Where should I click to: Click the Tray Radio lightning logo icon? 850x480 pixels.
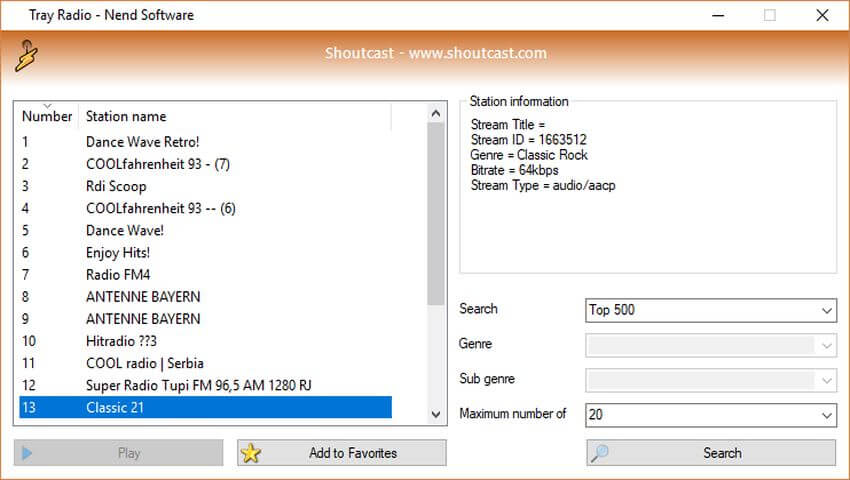point(26,55)
